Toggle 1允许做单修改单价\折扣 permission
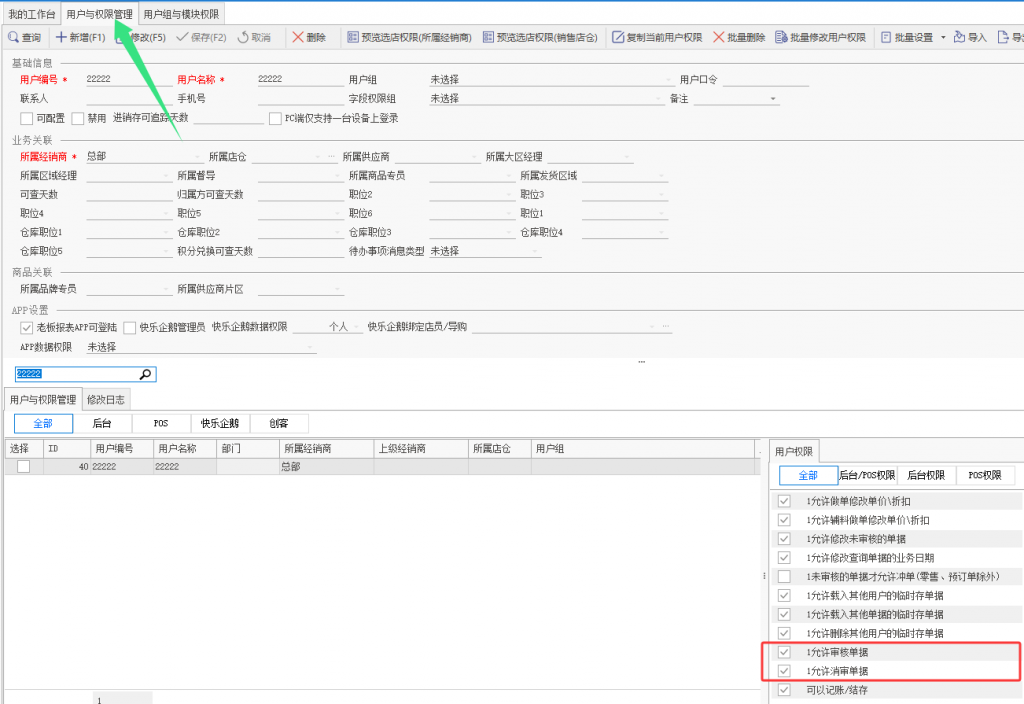The width and height of the screenshot is (1024, 704). (784, 501)
